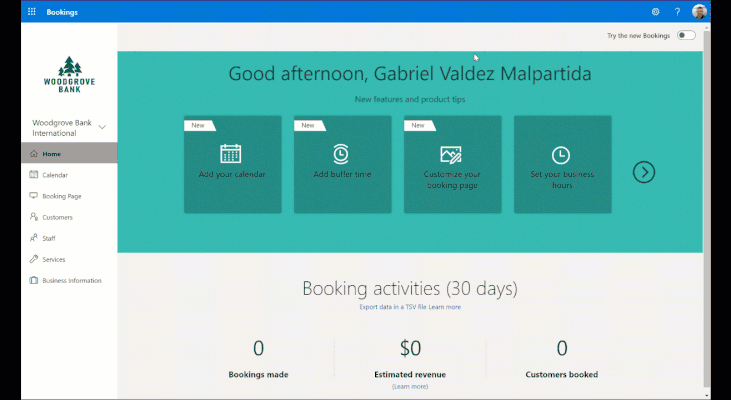
Task: Click the Export data in a TSV file link
Action: (x=393, y=307)
